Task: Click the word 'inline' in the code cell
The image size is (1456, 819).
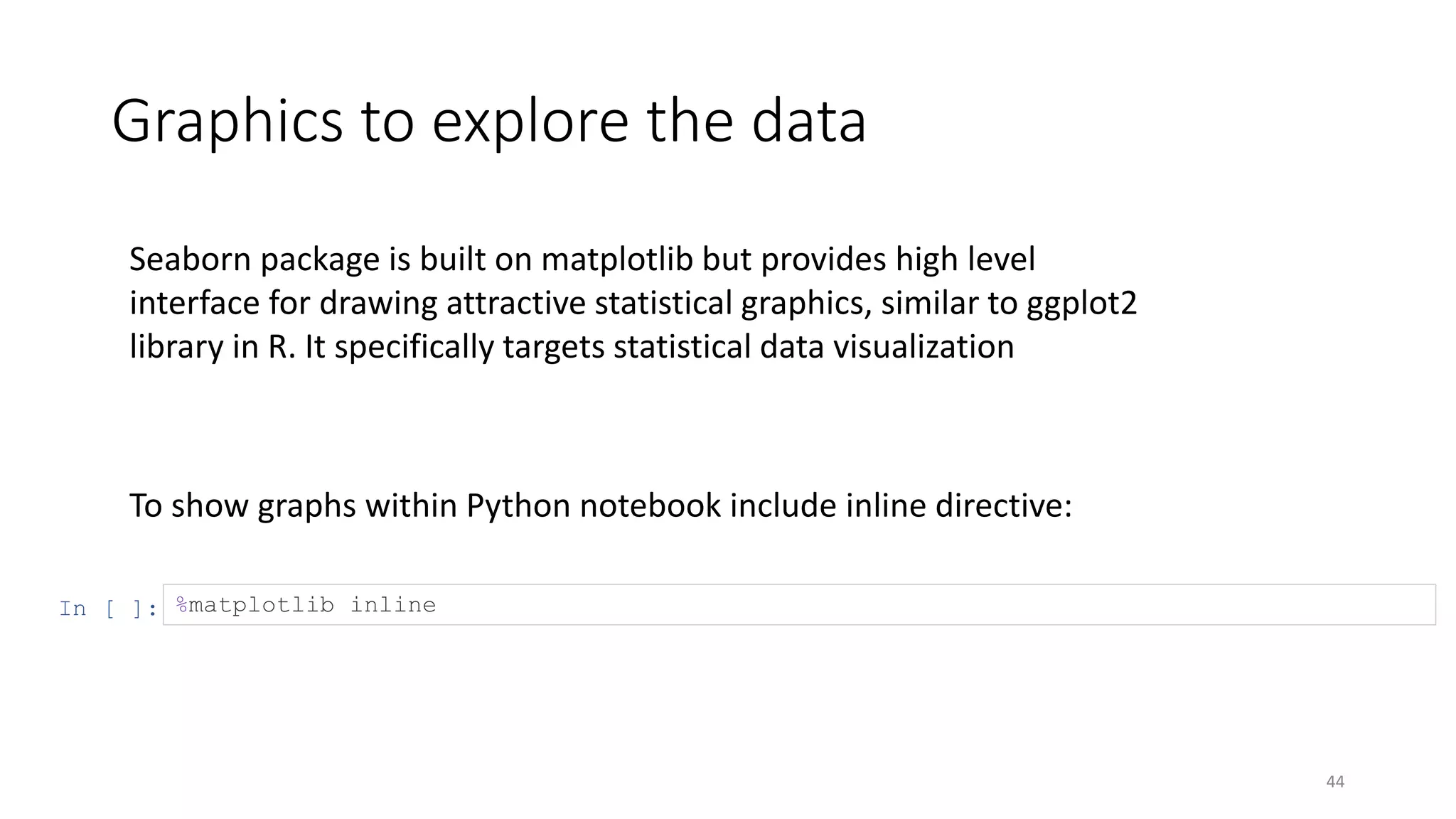Action: 392,605
